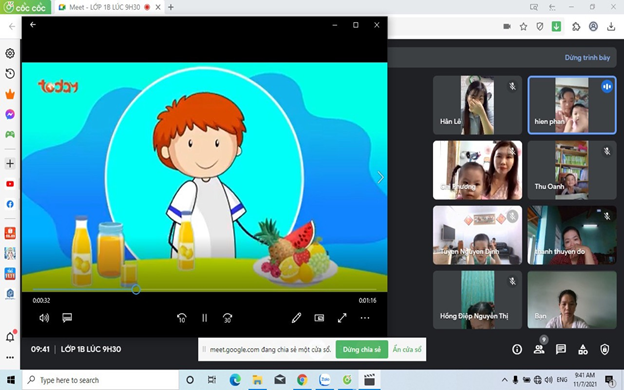Click muted mic on Hồng Điệp Nguyễn Thị tile

513,281
